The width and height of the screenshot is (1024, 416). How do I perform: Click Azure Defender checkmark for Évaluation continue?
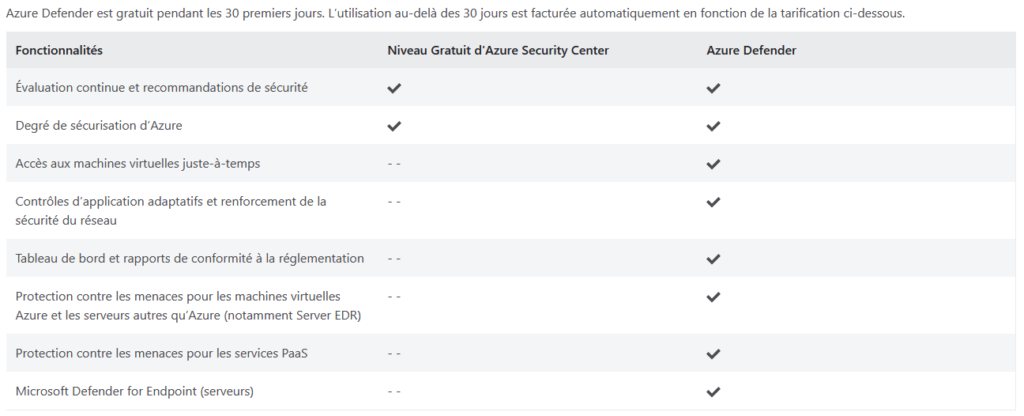(713, 88)
